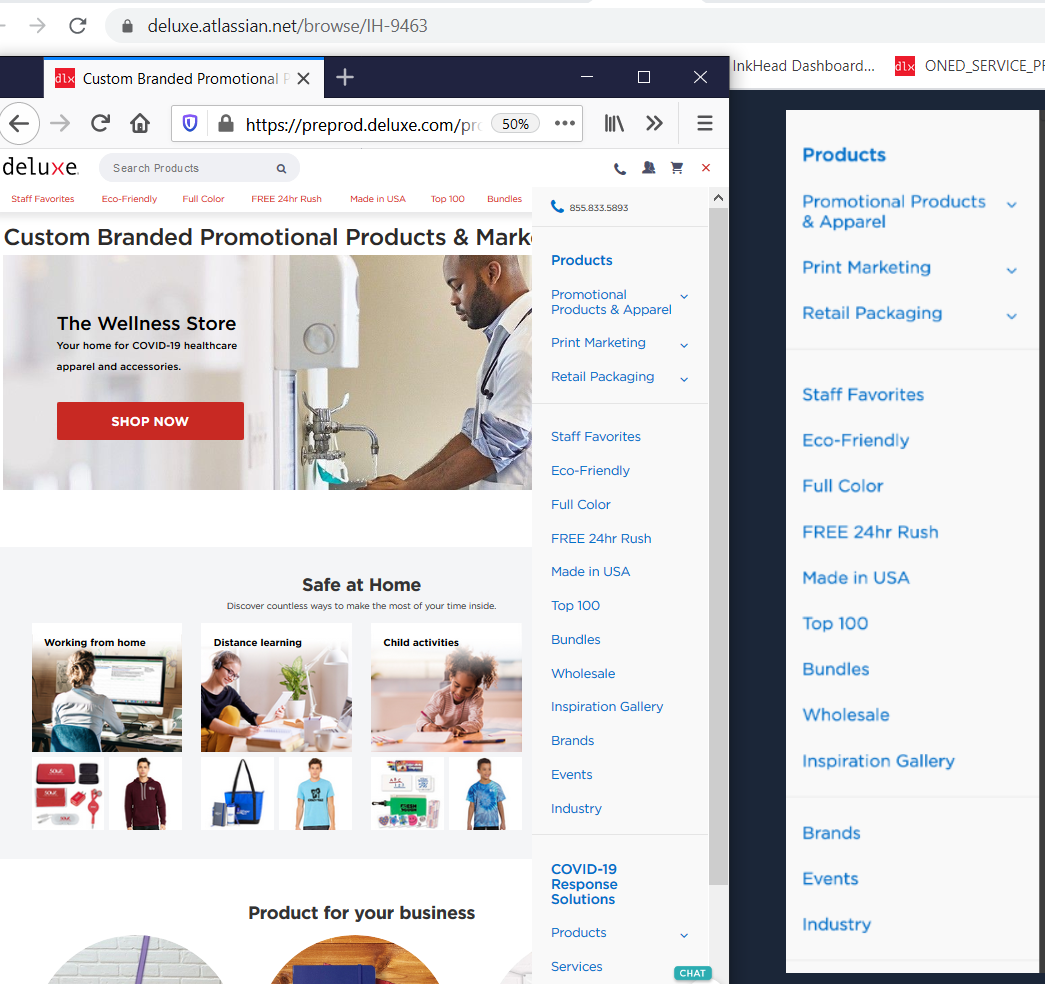Open the Firefox hamburger menu
Image resolution: width=1045 pixels, height=984 pixels.
pyautogui.click(x=705, y=123)
